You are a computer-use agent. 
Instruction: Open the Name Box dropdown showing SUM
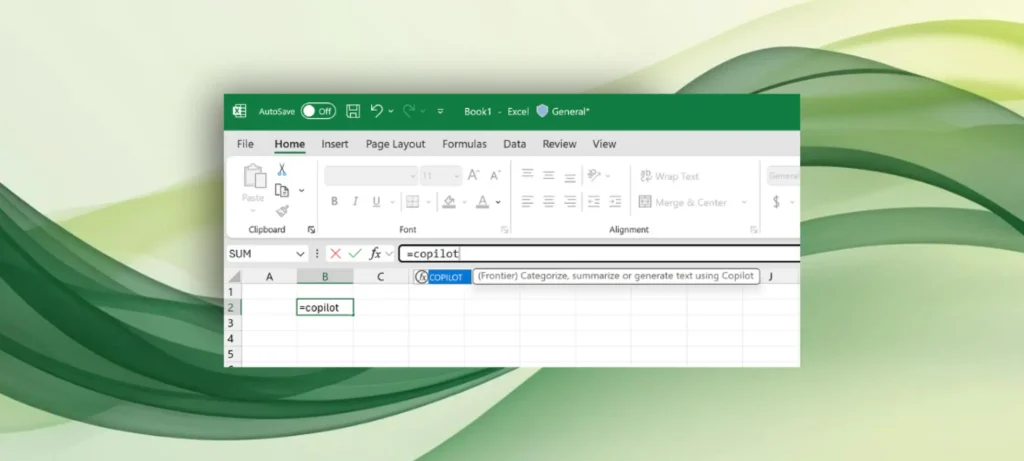300,254
